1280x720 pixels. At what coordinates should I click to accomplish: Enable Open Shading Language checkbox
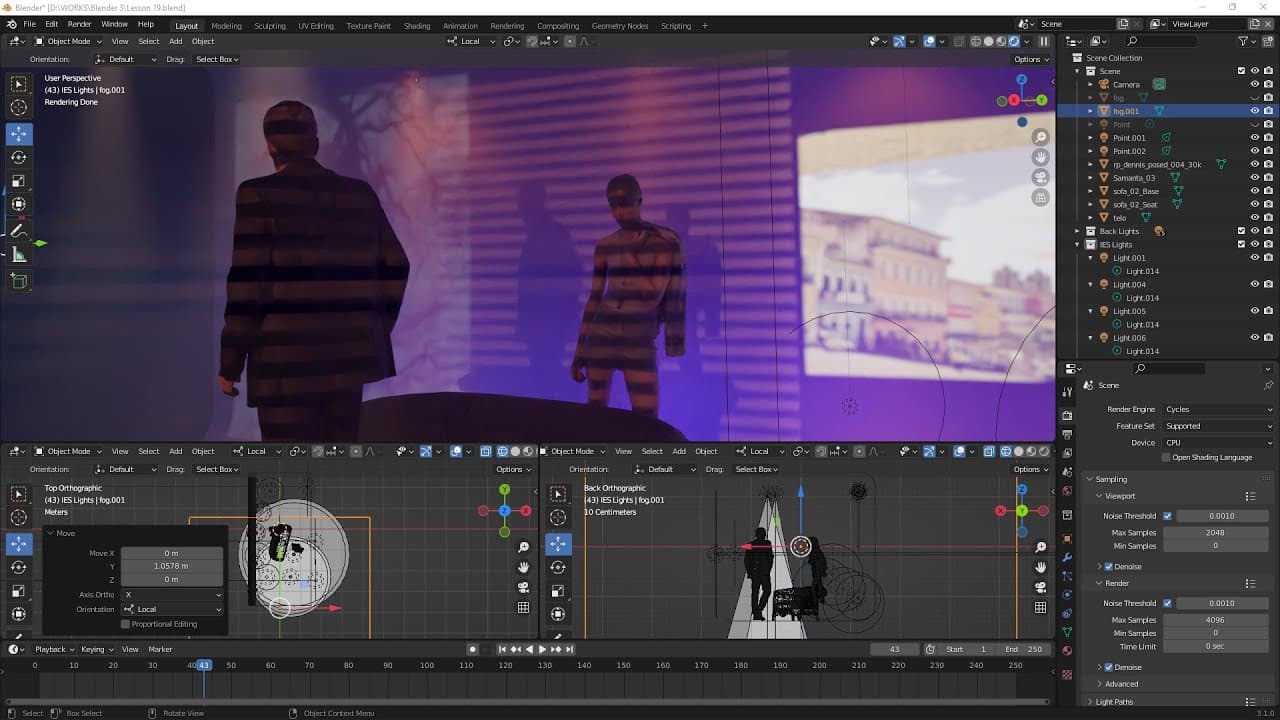[1166, 457]
